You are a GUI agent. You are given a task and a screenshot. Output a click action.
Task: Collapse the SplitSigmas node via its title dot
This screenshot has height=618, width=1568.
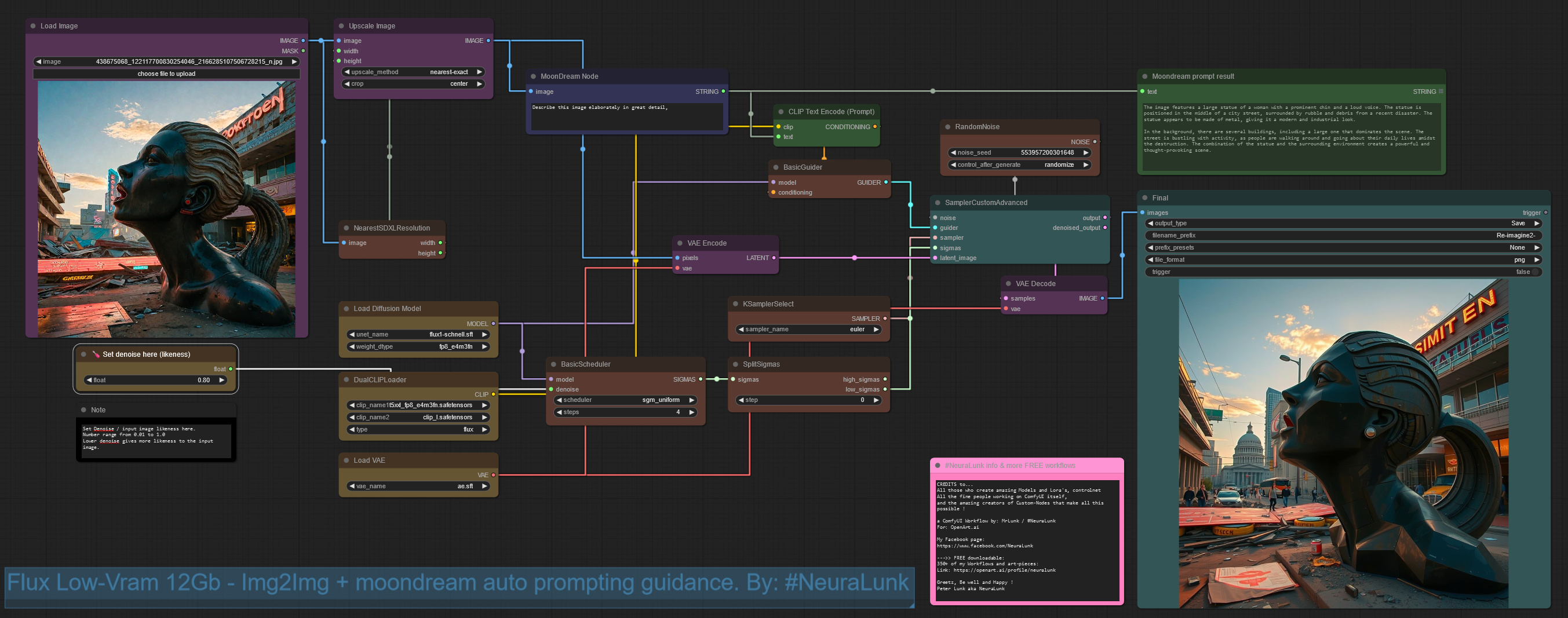[735, 364]
